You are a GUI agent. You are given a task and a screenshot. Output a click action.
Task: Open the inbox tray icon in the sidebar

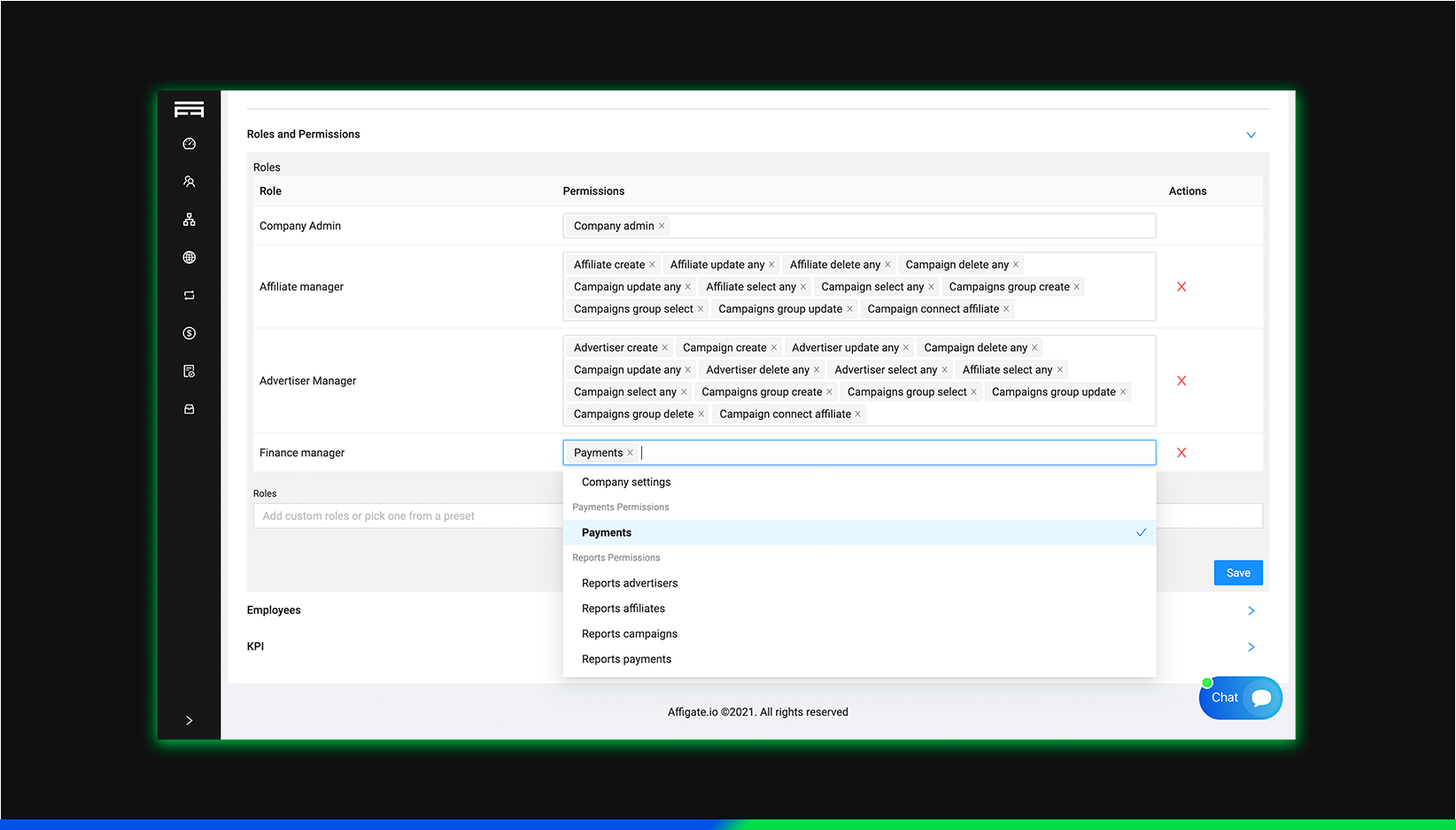pos(189,408)
